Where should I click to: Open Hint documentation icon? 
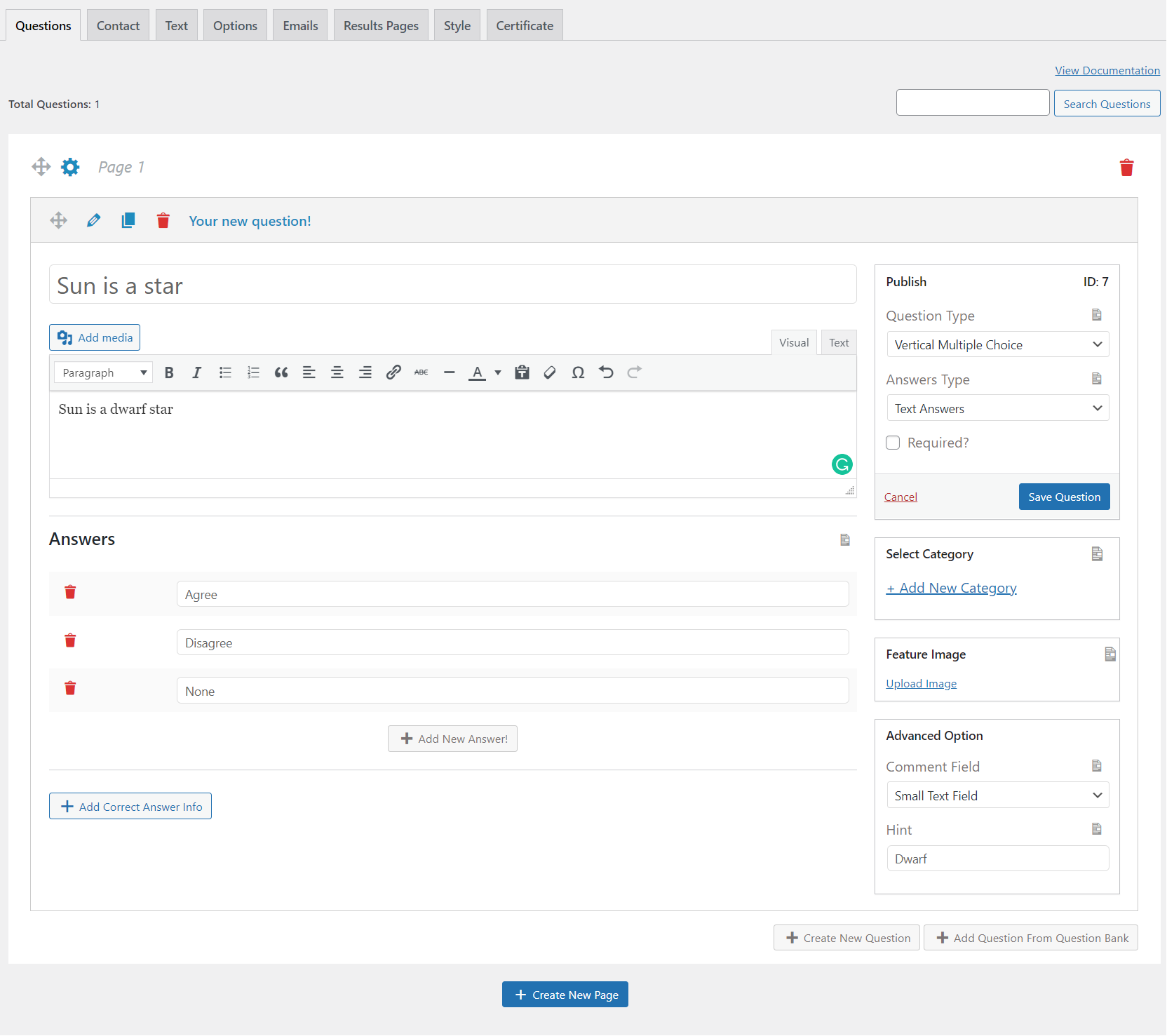click(1097, 829)
